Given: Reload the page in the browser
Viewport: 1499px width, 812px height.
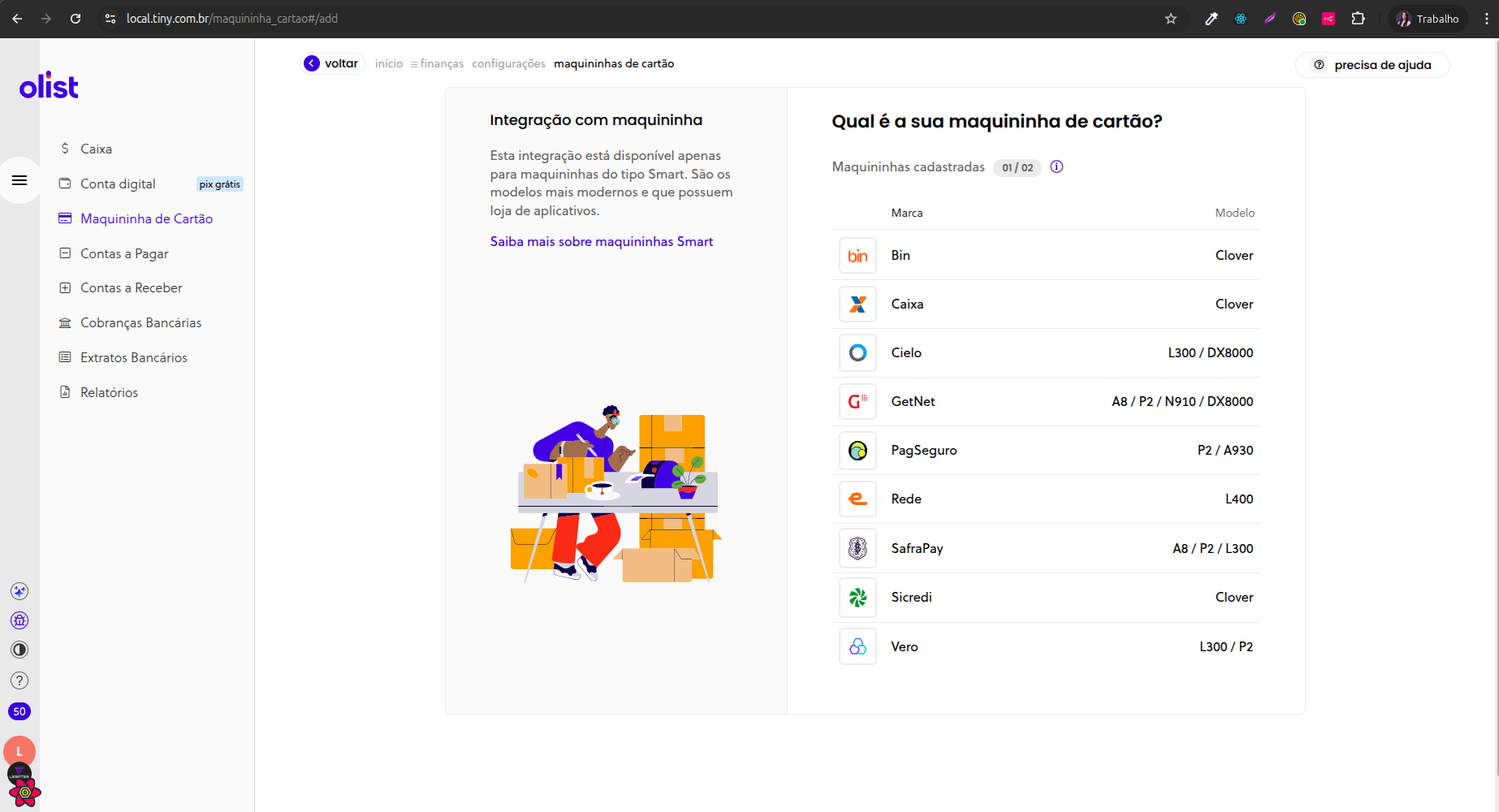Looking at the screenshot, I should click(76, 19).
